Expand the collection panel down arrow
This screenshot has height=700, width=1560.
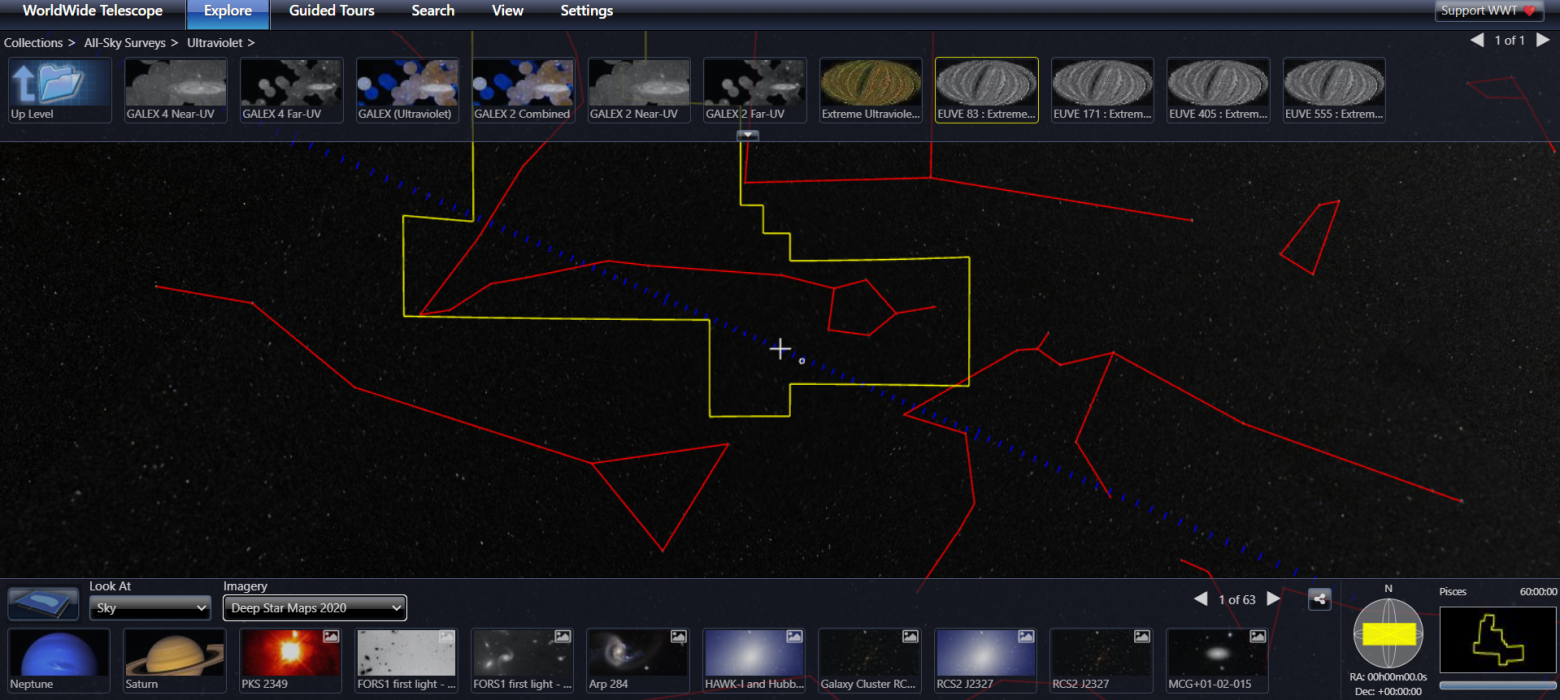[748, 135]
